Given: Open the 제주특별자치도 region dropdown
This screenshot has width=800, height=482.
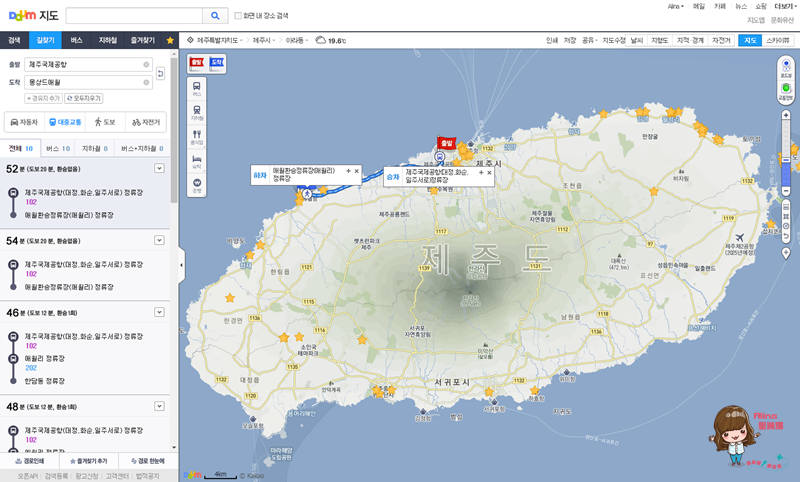Looking at the screenshot, I should pyautogui.click(x=219, y=40).
